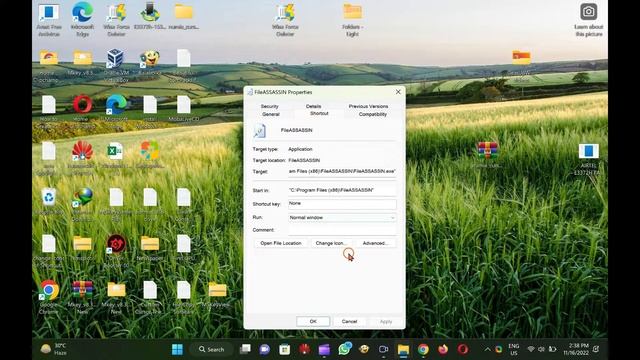Open the notification icon beside the clock
The width and height of the screenshot is (640, 360).
[596, 349]
